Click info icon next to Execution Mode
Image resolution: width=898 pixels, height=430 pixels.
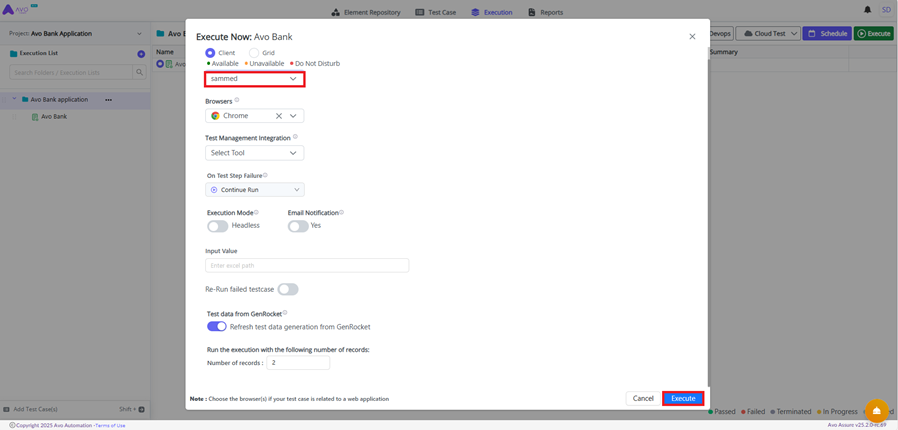(256, 212)
